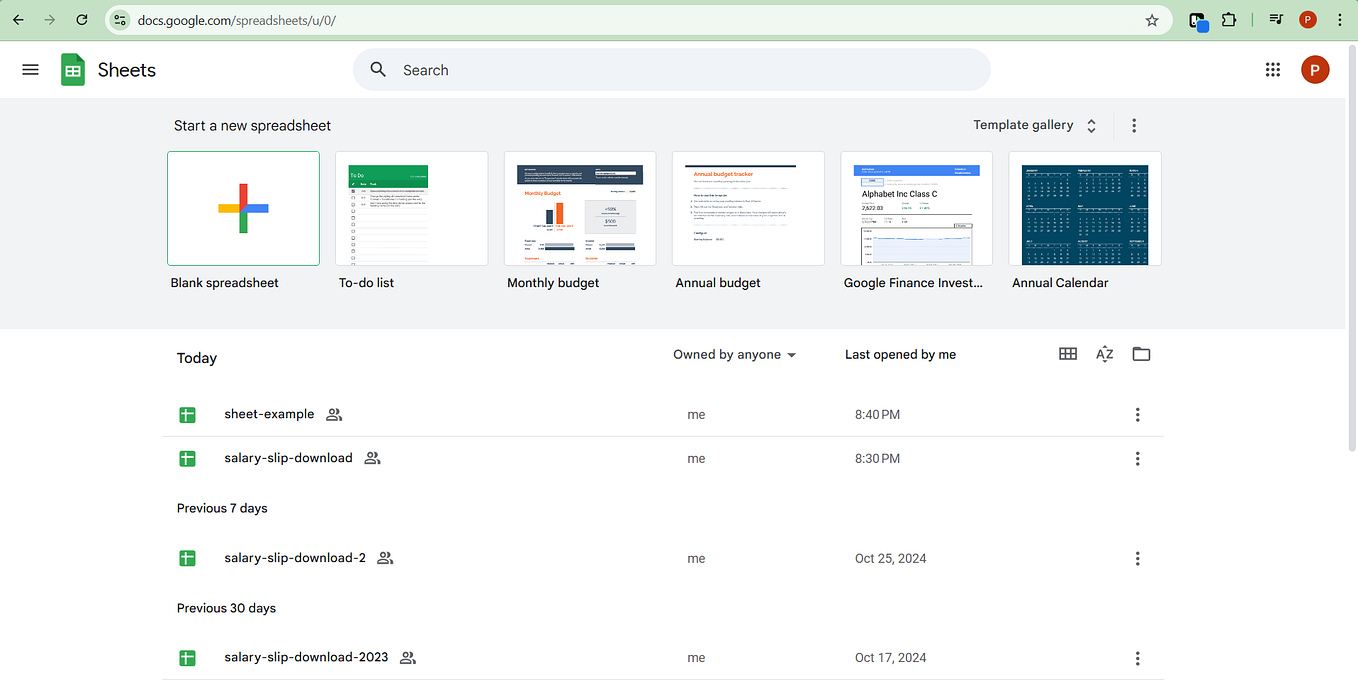The height and width of the screenshot is (682, 1358).
Task: Open the Owned by anyone filter
Action: point(735,354)
